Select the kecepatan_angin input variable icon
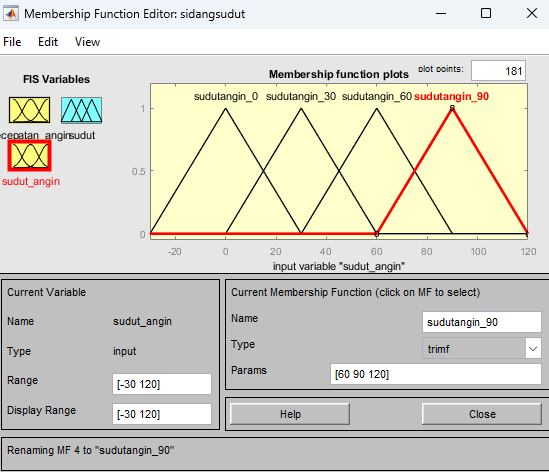The width and height of the screenshot is (549, 472). point(30,110)
